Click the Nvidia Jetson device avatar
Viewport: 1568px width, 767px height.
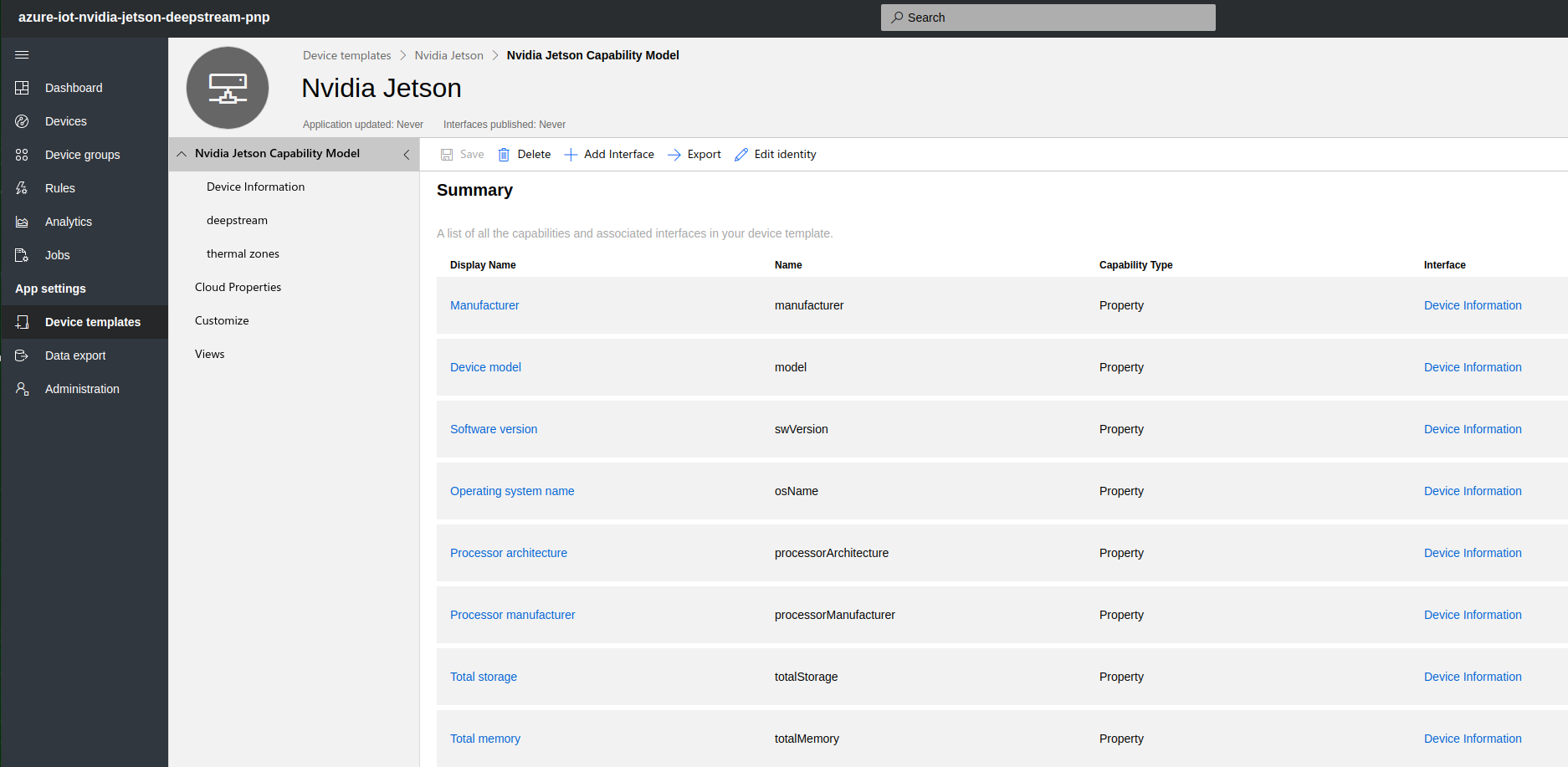pos(228,88)
